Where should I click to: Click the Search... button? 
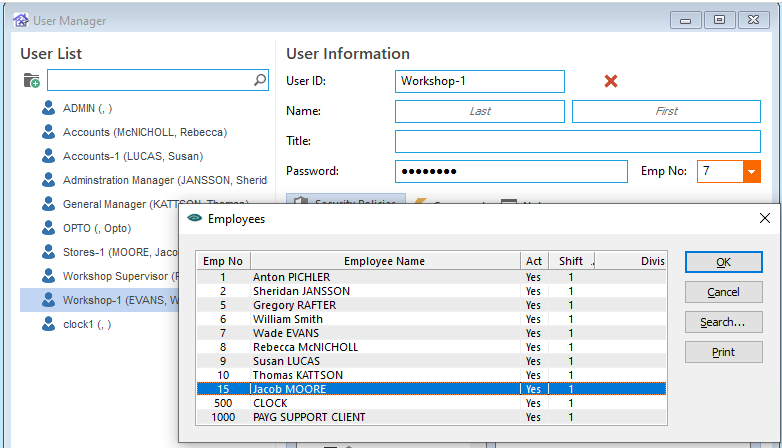click(723, 322)
